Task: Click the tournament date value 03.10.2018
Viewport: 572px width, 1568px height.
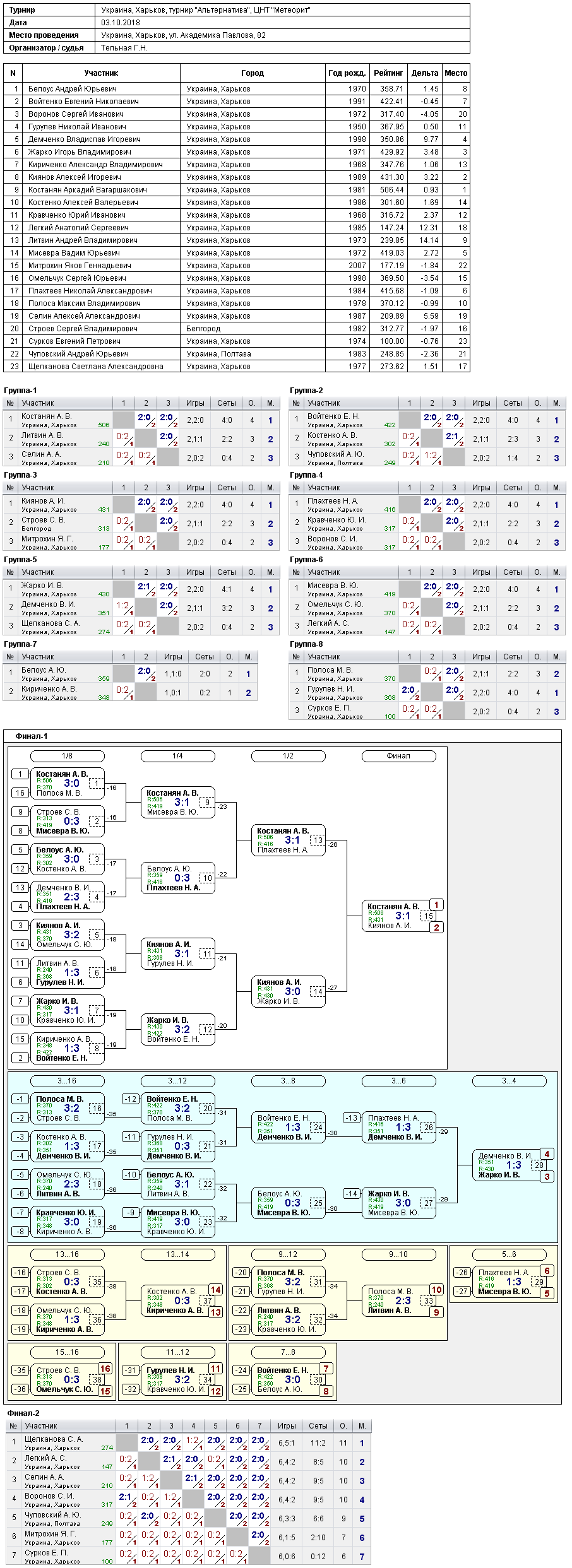Action: coord(121,23)
